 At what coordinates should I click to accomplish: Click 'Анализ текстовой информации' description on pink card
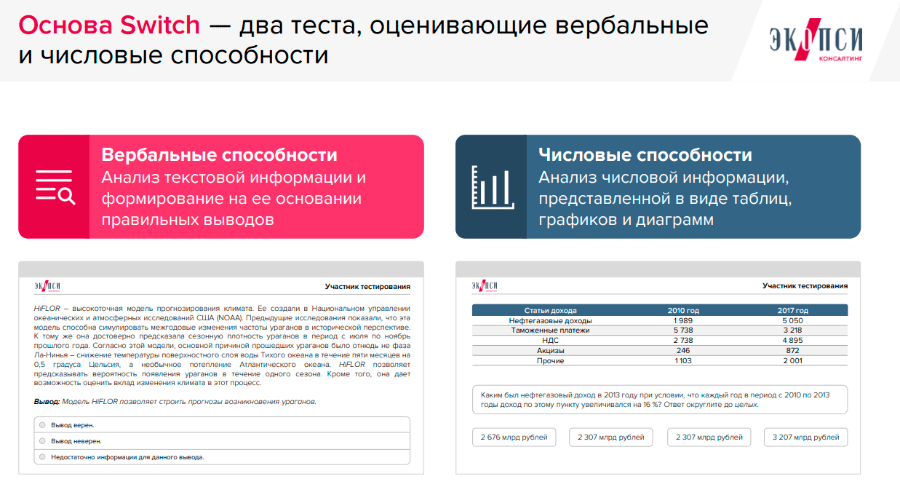(234, 198)
